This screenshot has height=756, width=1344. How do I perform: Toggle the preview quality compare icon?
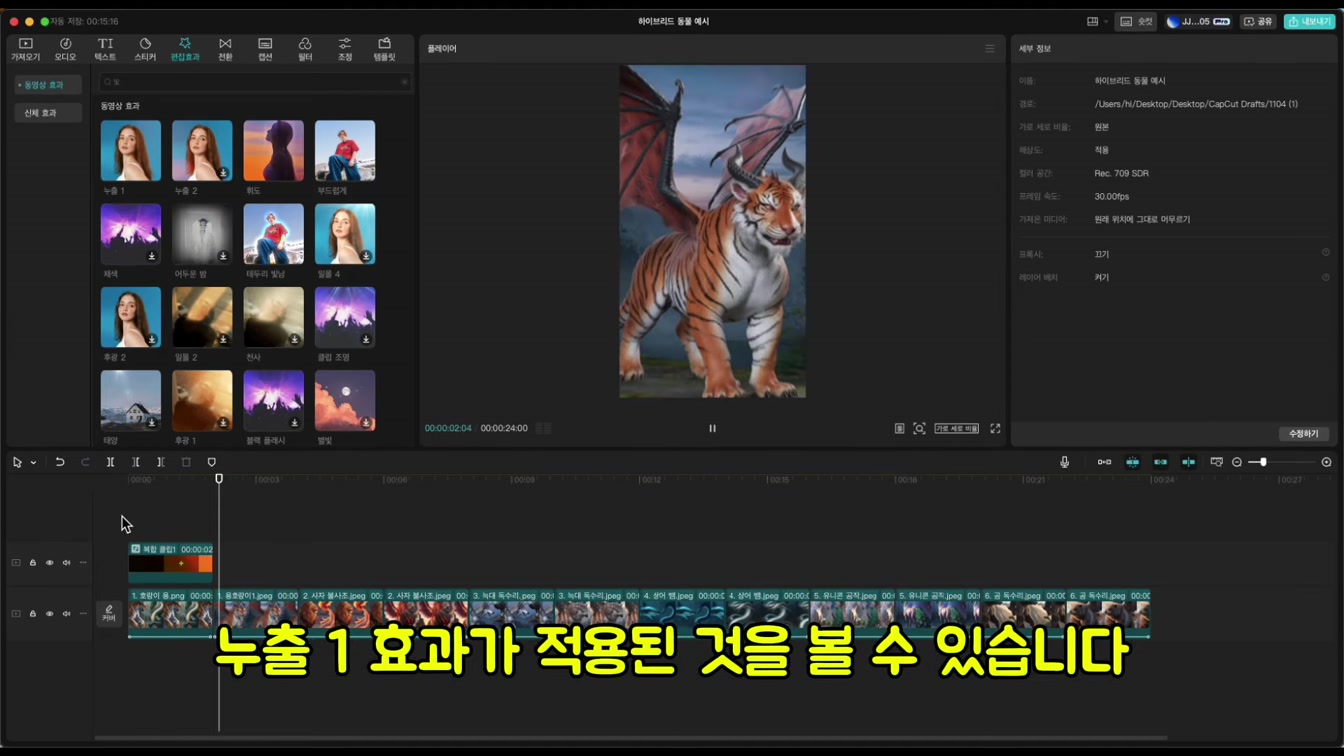(899, 428)
